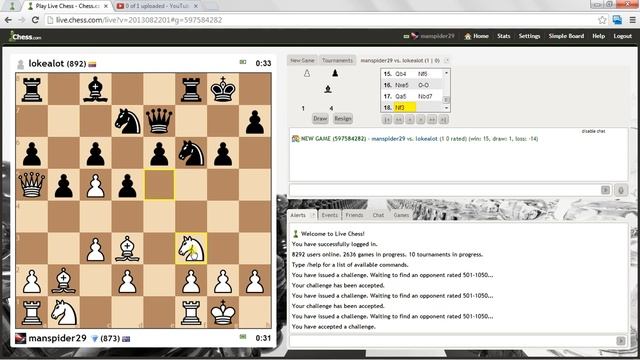
Task: Select the white rook on f1
Action: (191, 312)
